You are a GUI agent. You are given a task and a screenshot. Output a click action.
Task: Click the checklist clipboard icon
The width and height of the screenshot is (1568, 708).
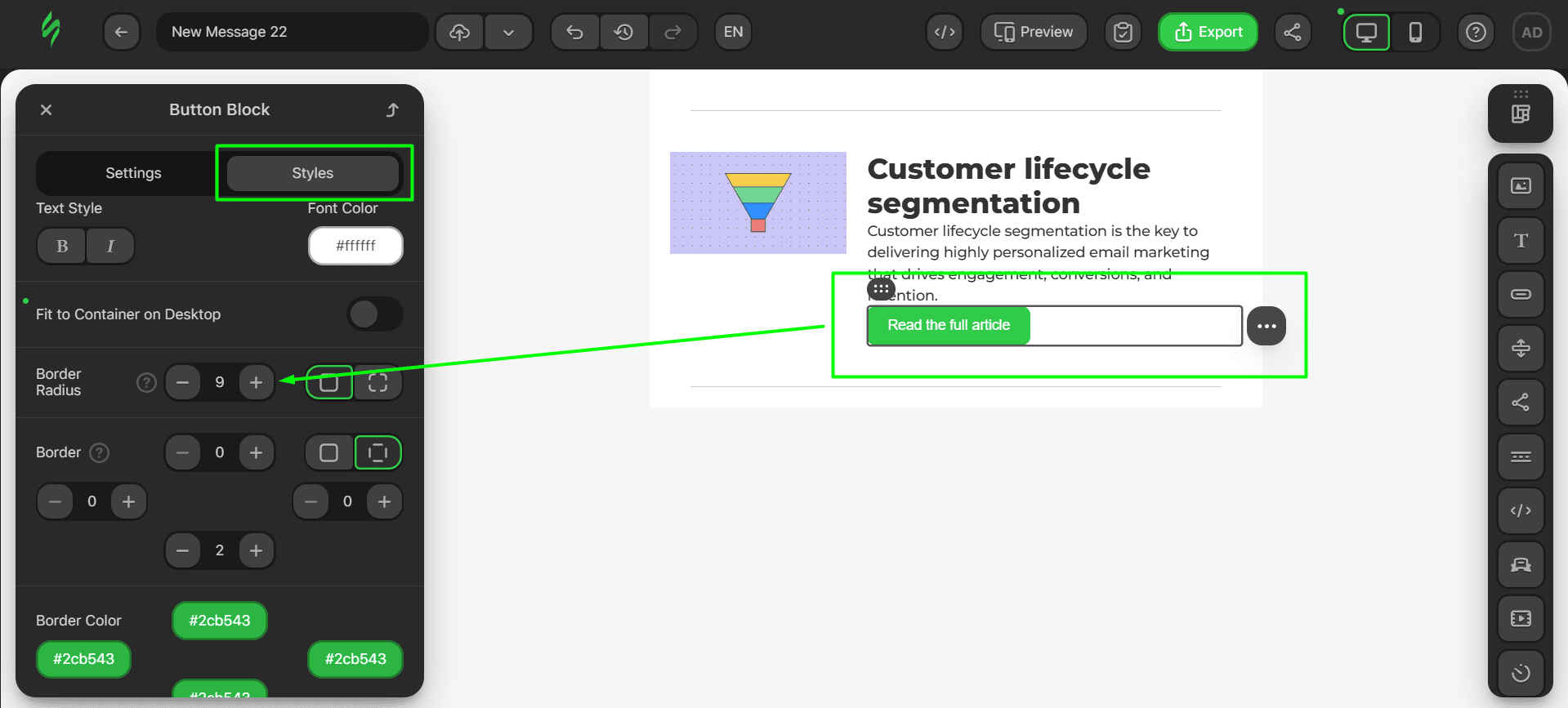point(1123,32)
